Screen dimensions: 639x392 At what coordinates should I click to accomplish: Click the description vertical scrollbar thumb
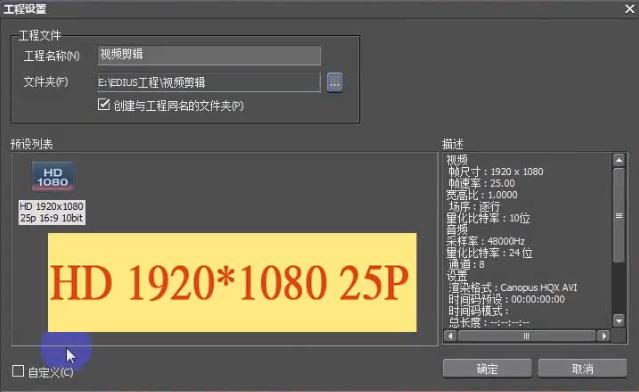point(619,215)
